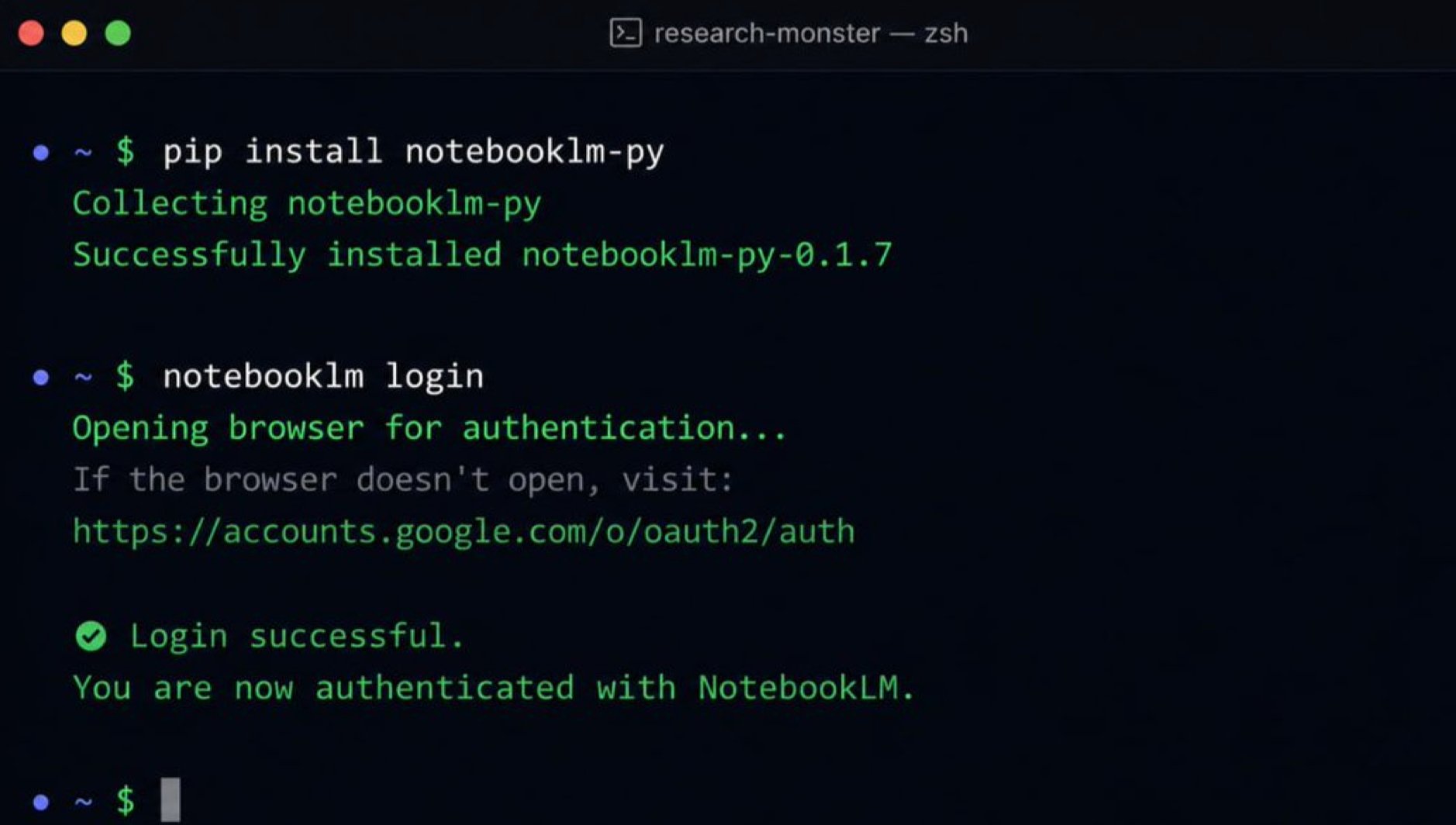This screenshot has width=1456, height=825.
Task: Click the block cursor at the empty prompt
Action: pos(171,799)
